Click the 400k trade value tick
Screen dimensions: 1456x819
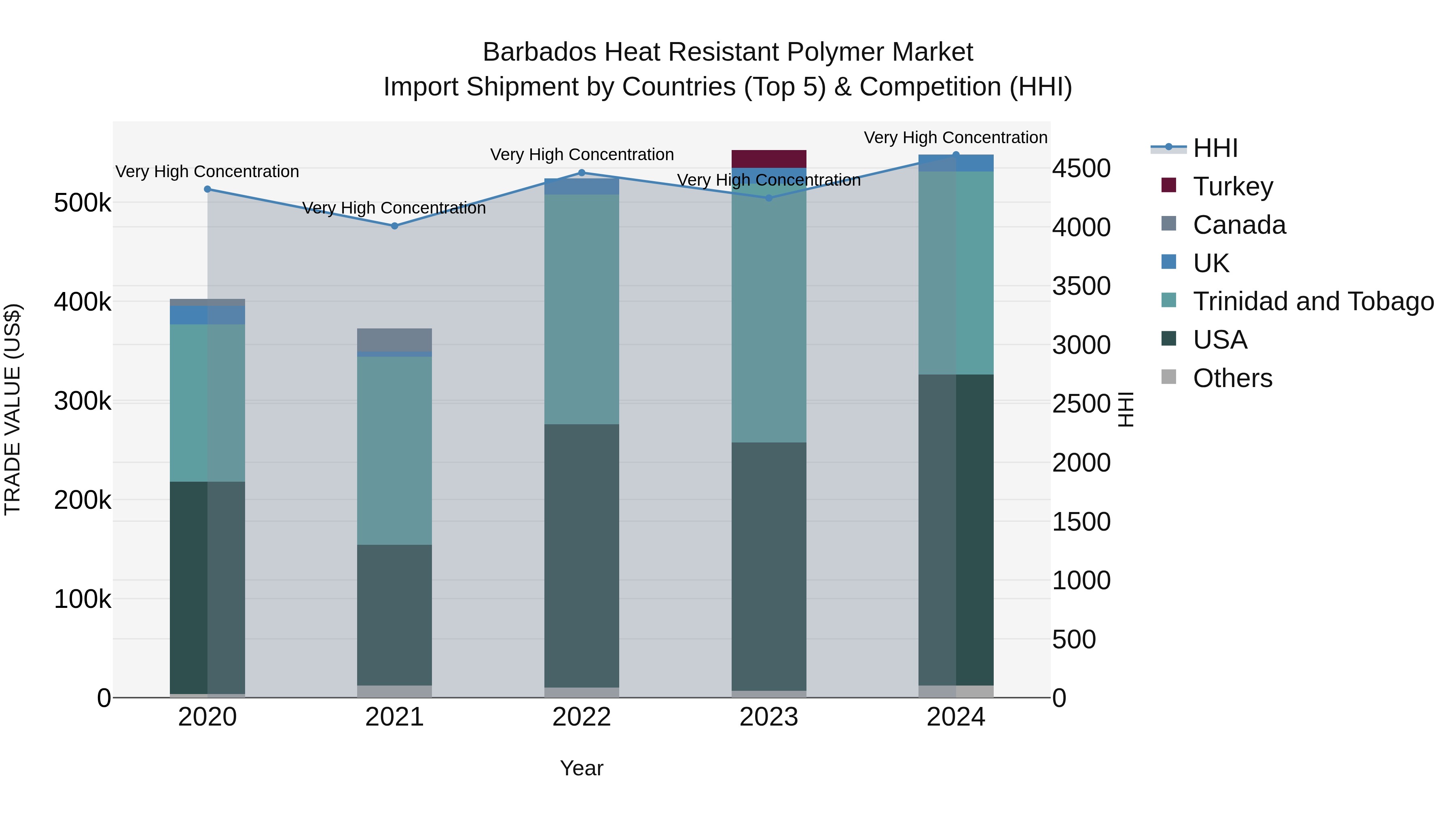tap(83, 302)
